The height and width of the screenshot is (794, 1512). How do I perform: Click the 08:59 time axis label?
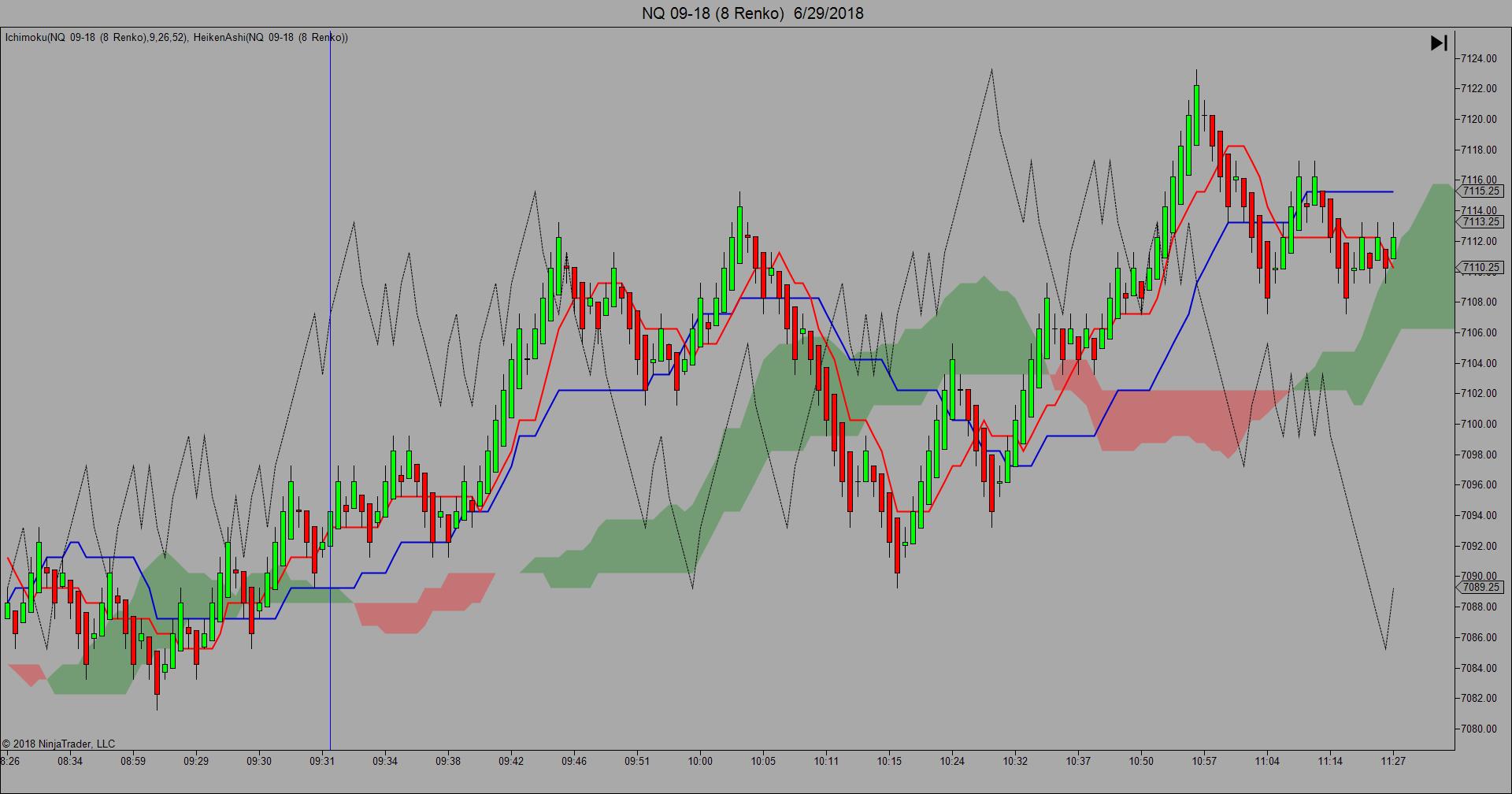(x=133, y=761)
